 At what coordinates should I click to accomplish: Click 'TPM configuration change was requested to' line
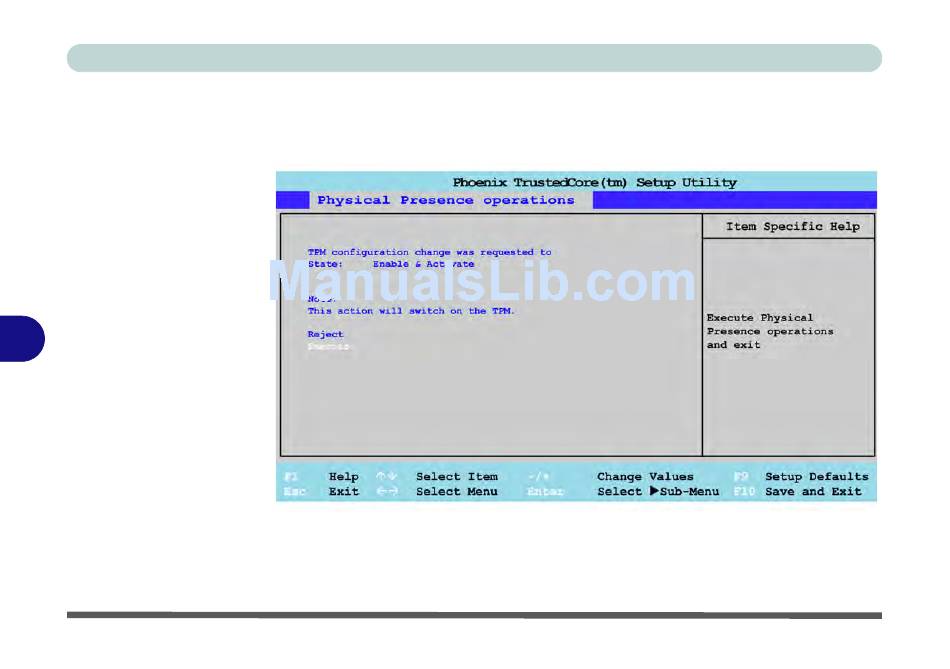click(x=430, y=252)
